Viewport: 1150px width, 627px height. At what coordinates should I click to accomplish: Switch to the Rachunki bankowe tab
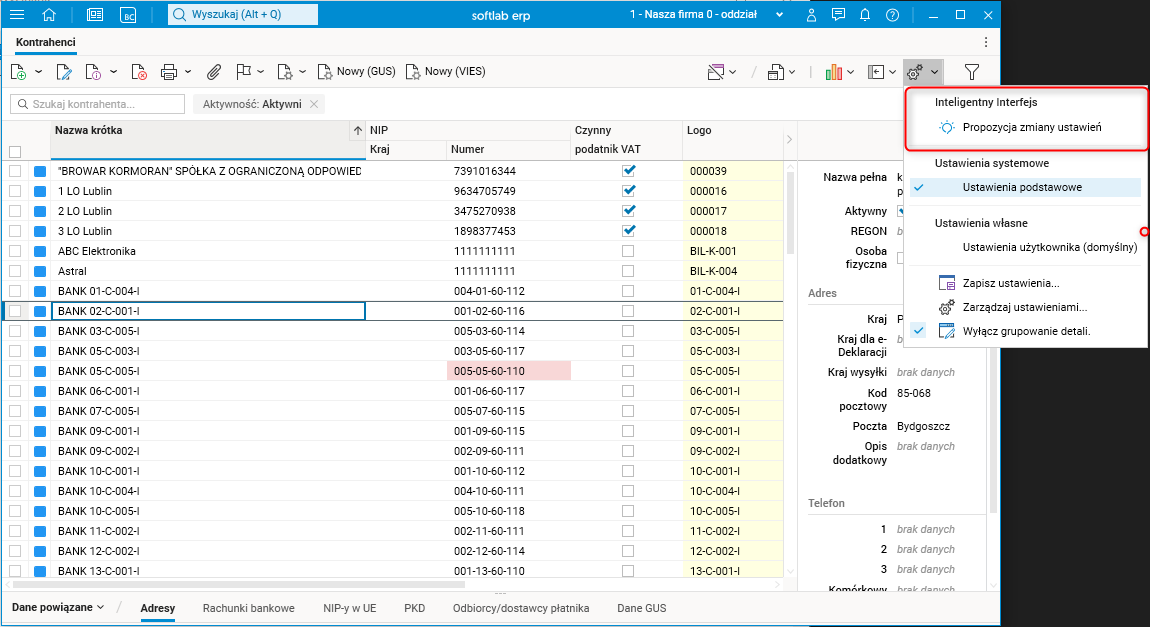click(x=248, y=608)
